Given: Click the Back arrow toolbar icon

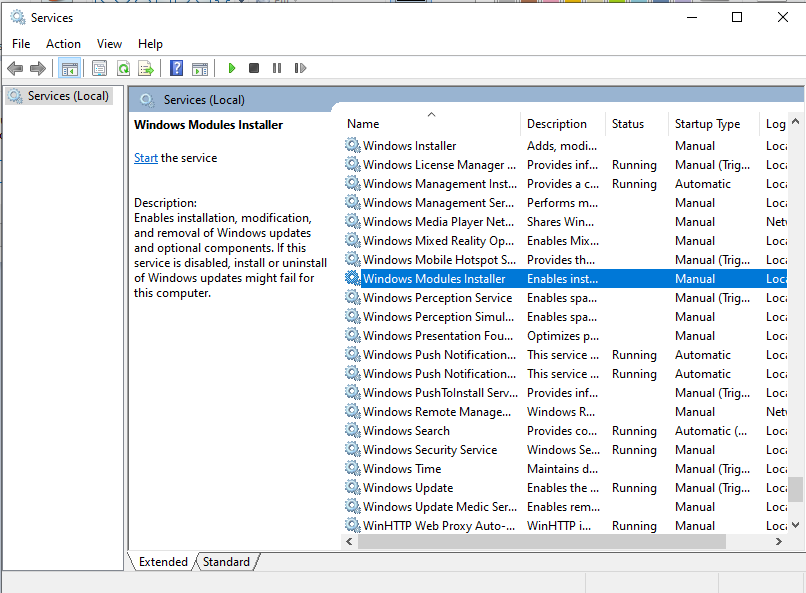Looking at the screenshot, I should coord(15,68).
